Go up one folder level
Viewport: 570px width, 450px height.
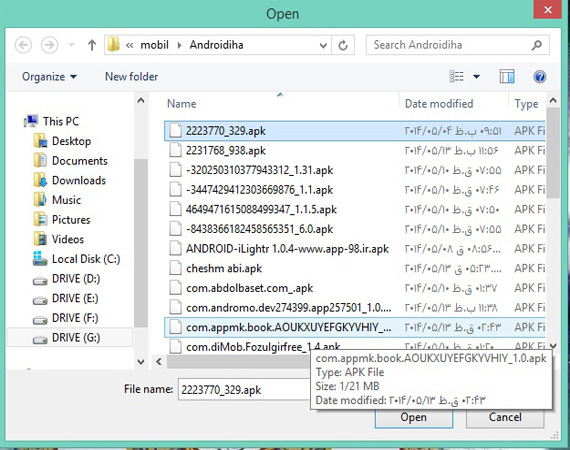tap(92, 45)
